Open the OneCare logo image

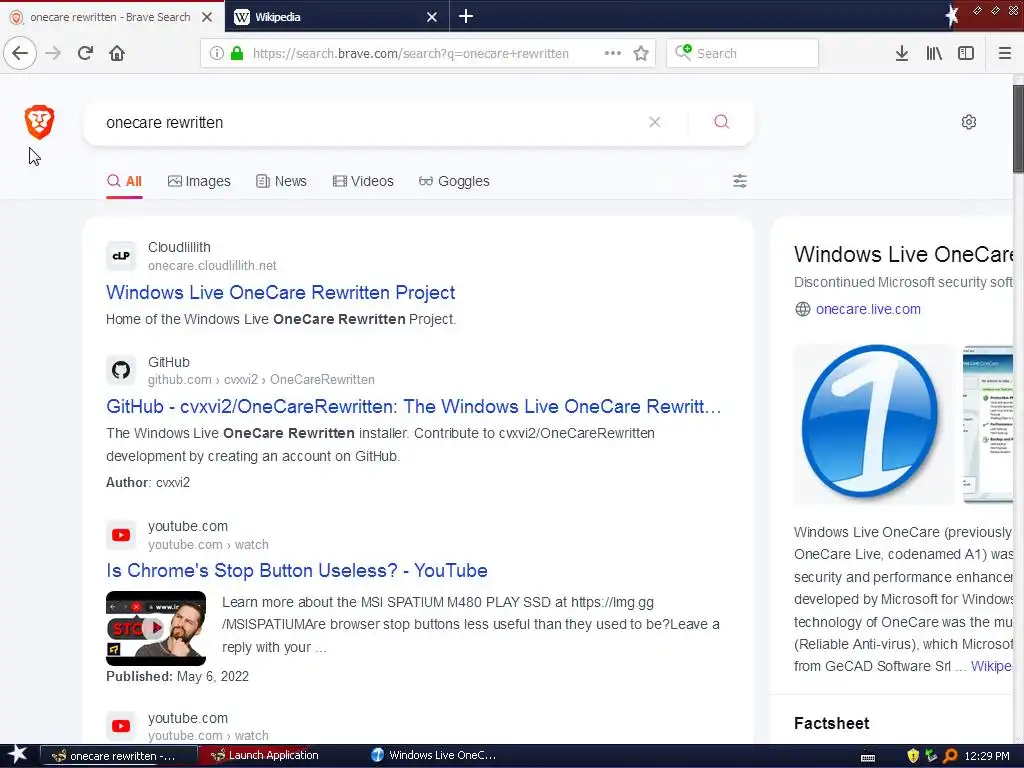pos(873,424)
